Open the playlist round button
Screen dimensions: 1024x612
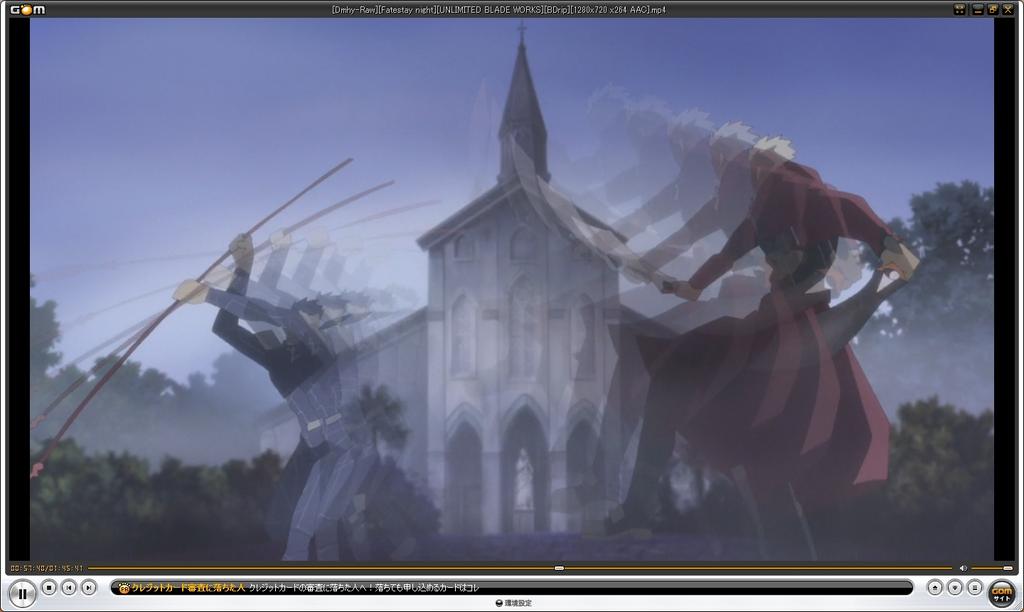(974, 588)
